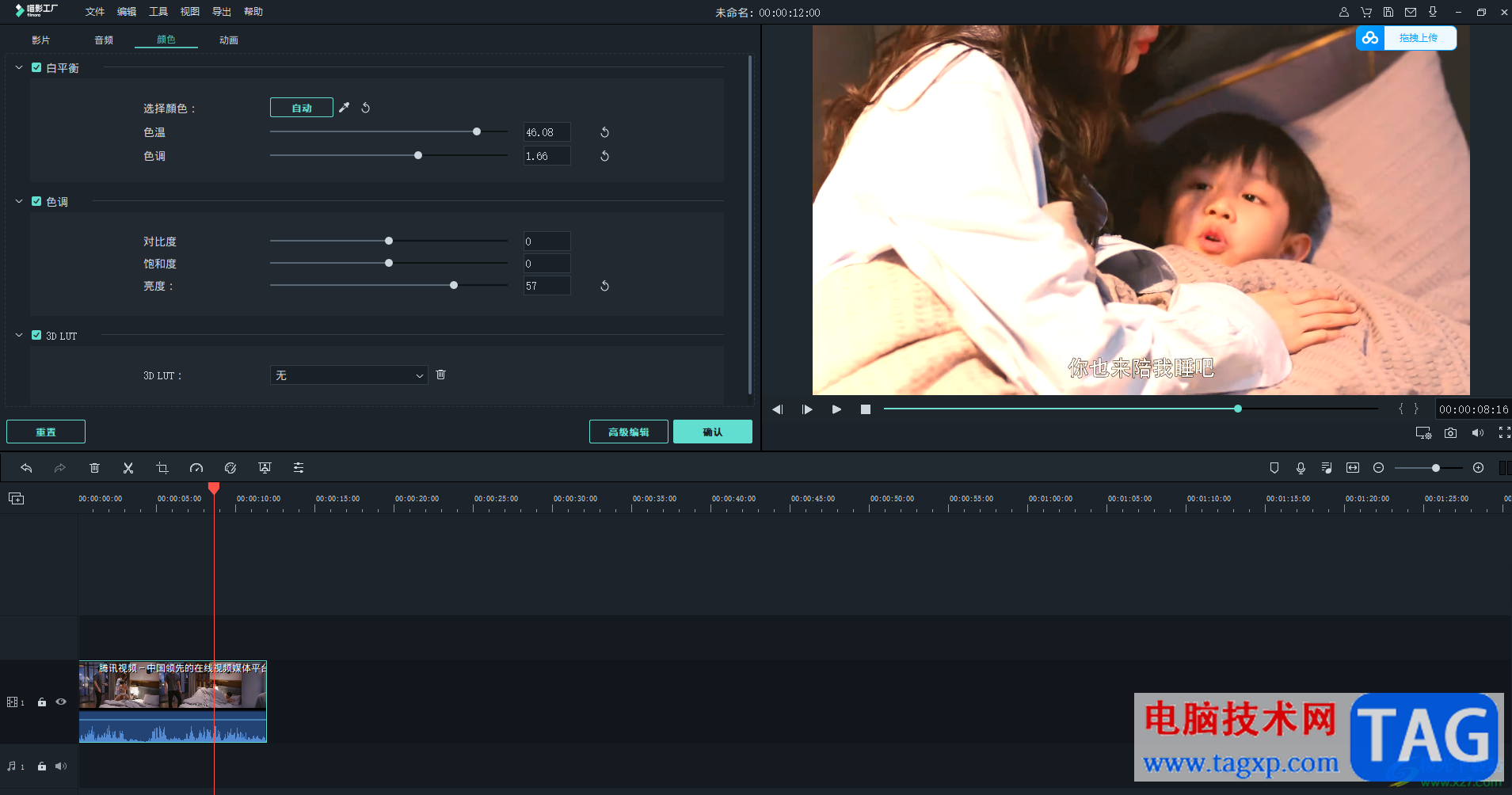1512x795 pixels.
Task: Open the green screen tool icon
Action: point(265,468)
